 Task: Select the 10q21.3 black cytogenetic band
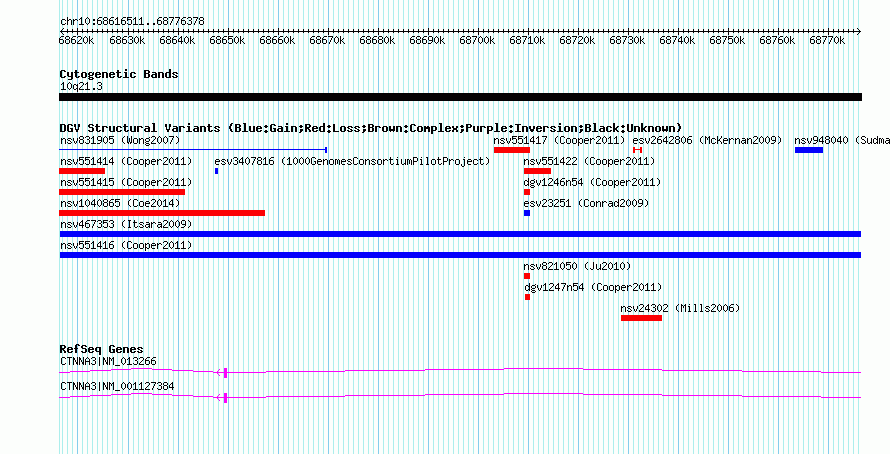pos(460,97)
